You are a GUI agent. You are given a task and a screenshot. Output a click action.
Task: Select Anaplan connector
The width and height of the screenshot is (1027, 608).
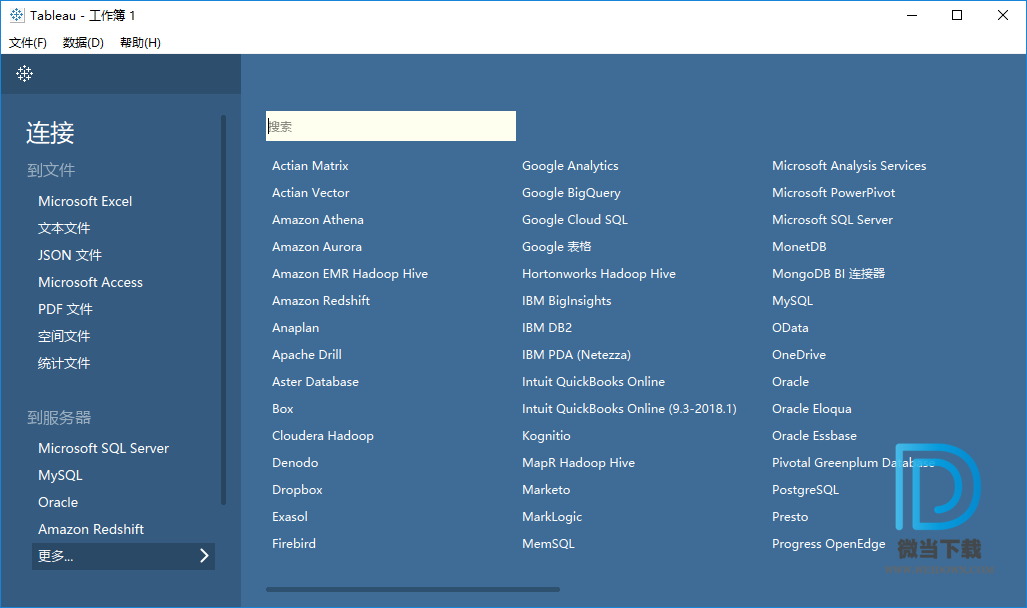tap(296, 328)
